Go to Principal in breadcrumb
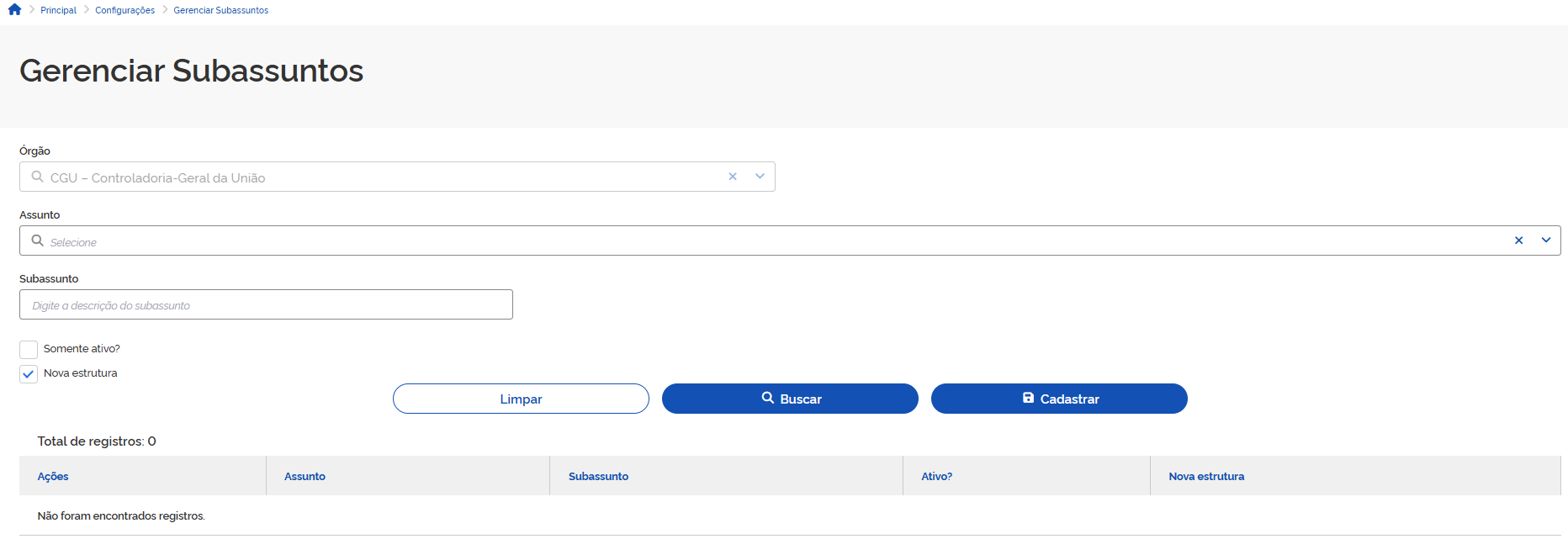This screenshot has height=539, width=1568. (58, 10)
